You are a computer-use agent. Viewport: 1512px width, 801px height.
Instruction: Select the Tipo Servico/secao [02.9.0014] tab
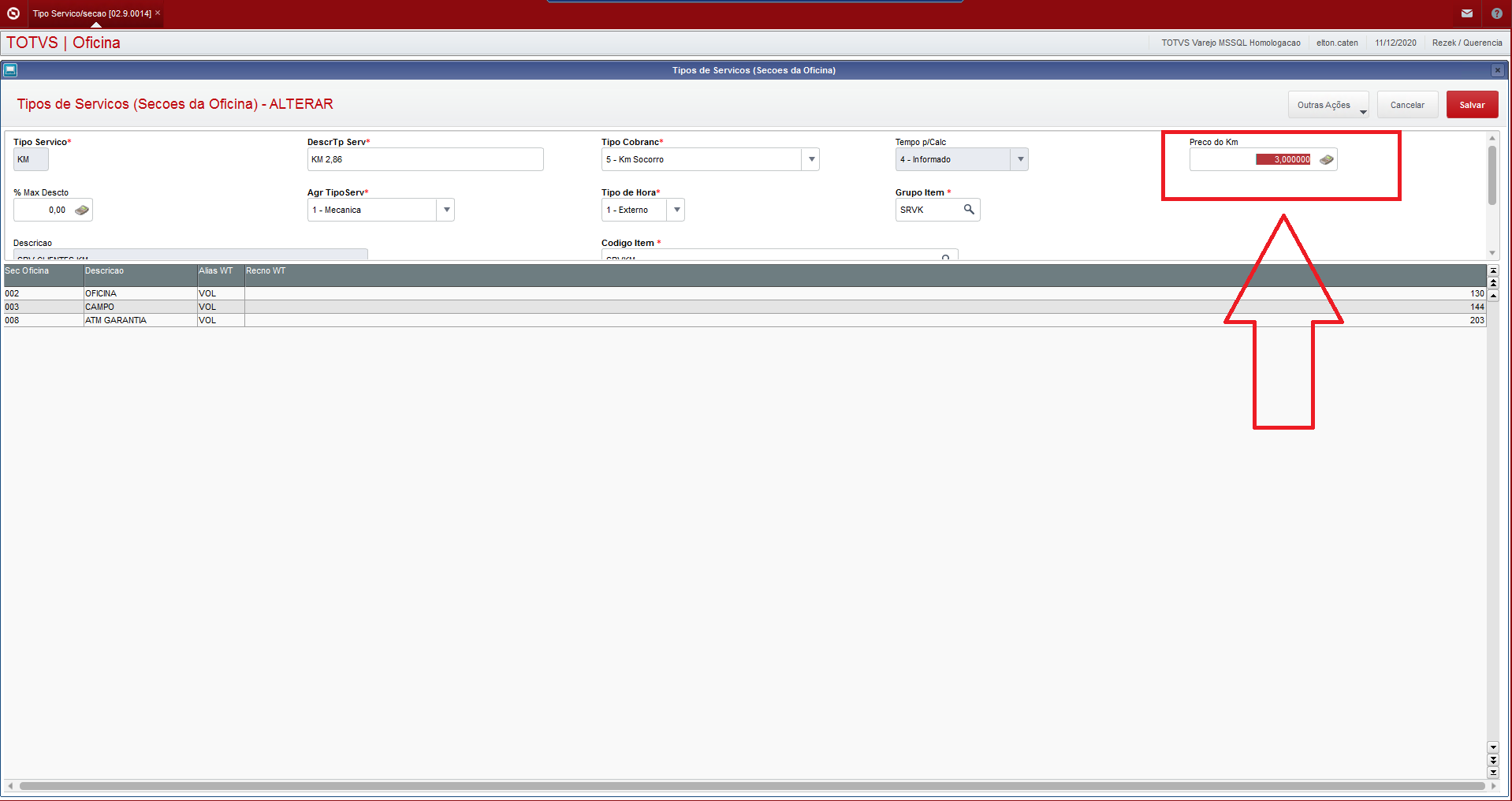click(91, 13)
